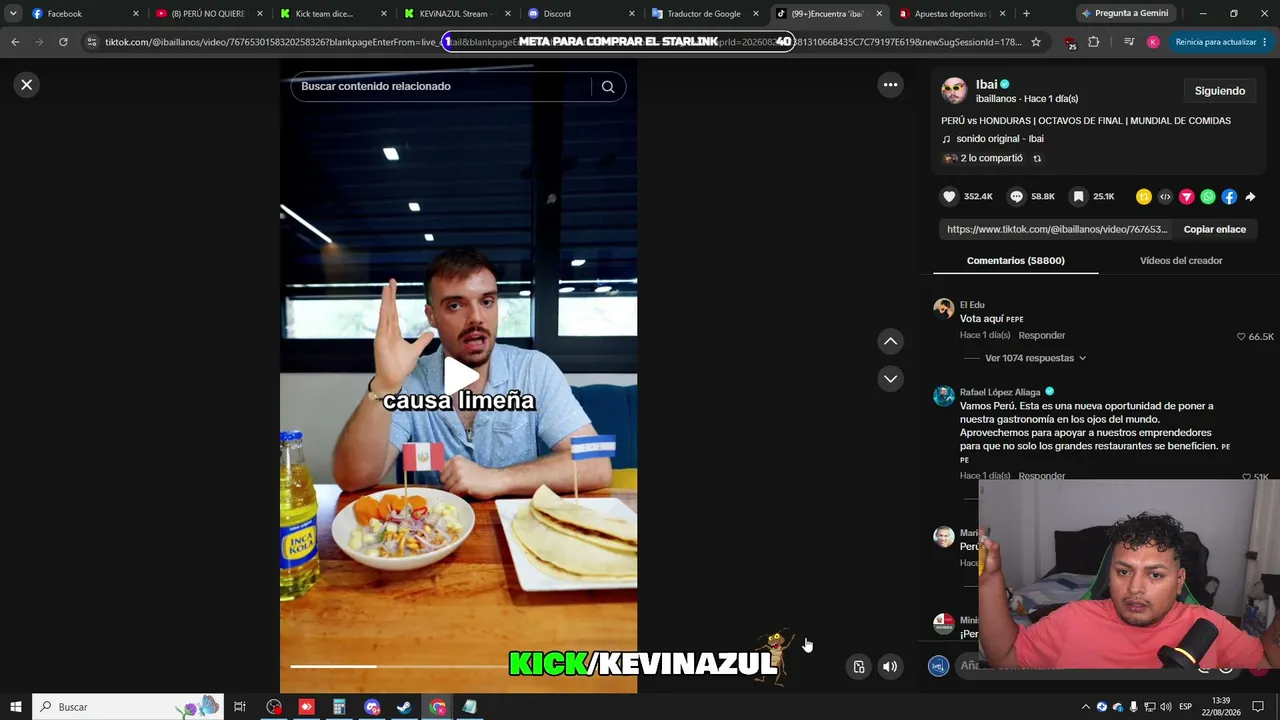The width and height of the screenshot is (1280, 720).
Task: Close the TikTok video viewer
Action: (27, 85)
